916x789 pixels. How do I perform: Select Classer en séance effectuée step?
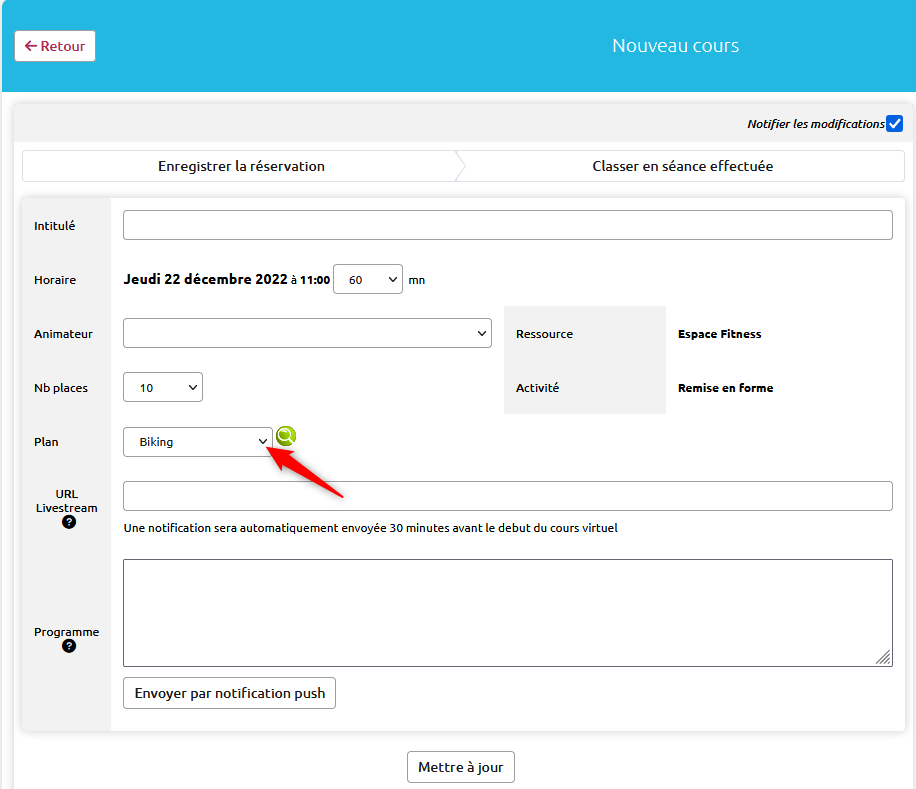(682, 166)
